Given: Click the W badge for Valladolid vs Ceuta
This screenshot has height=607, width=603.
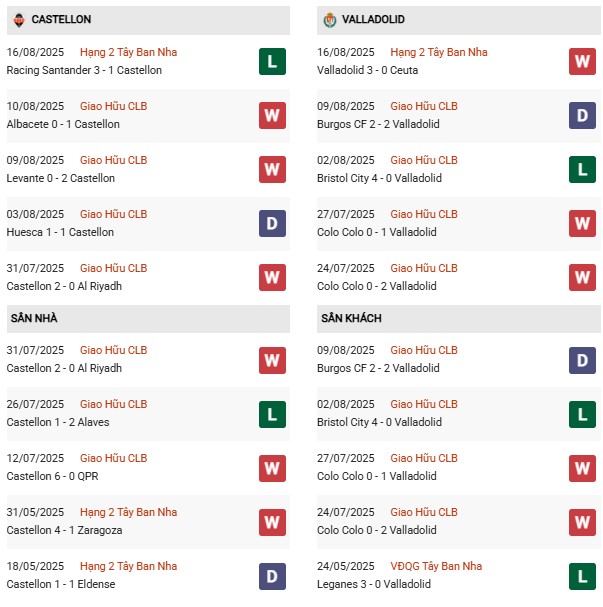Looking at the screenshot, I should coord(582,61).
